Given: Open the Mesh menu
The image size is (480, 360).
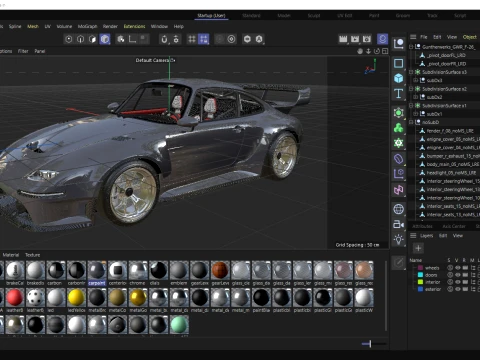Looking at the screenshot, I should 33,26.
